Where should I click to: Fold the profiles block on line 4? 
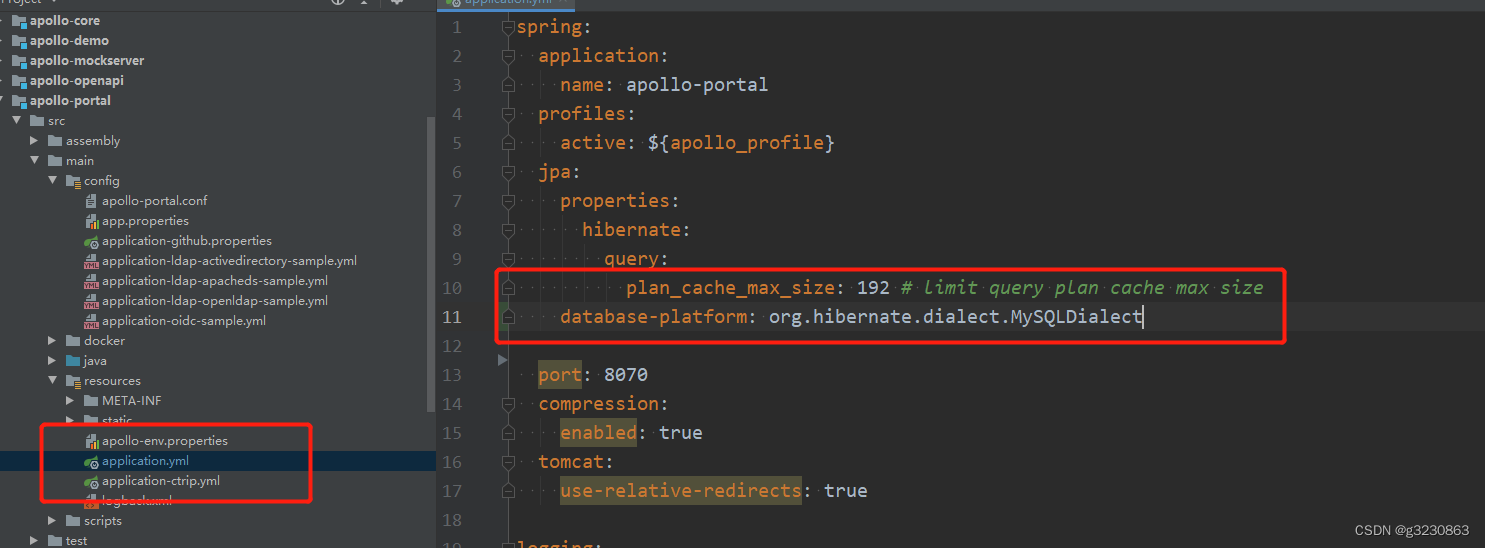pyautogui.click(x=508, y=115)
